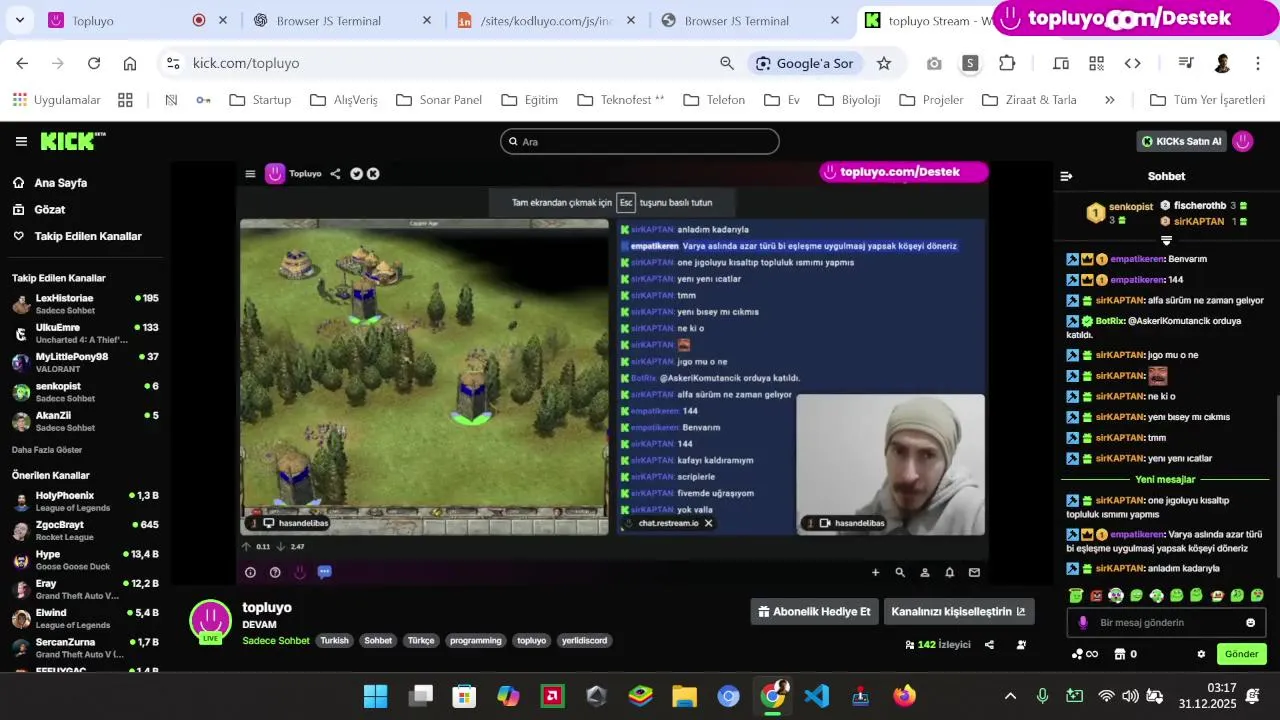This screenshot has height=720, width=1280.
Task: Expand the chat leaderboard arrow
Action: coord(1166,241)
